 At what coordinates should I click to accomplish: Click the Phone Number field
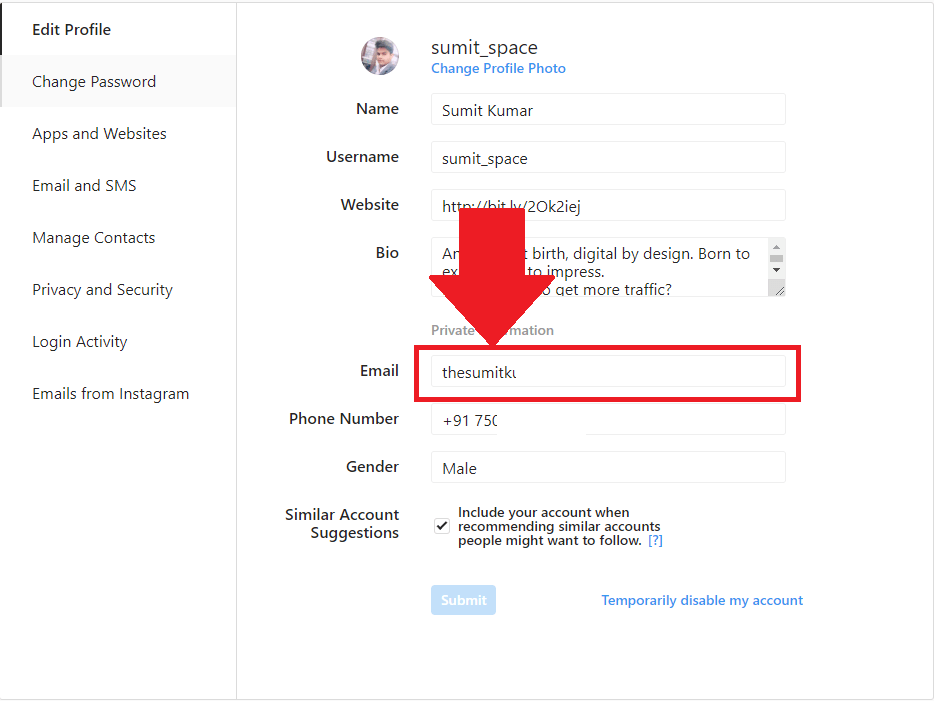click(608, 420)
